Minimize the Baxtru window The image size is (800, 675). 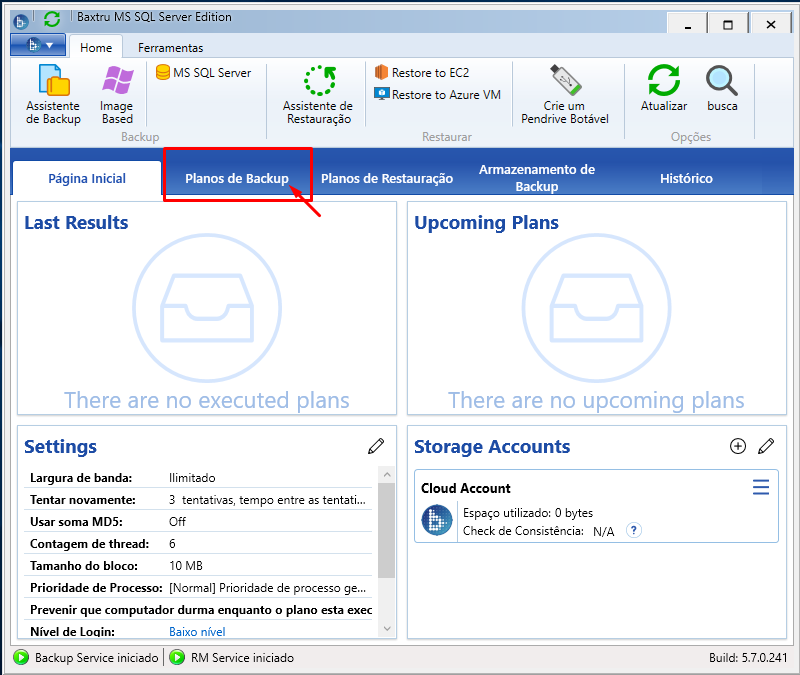tap(687, 24)
